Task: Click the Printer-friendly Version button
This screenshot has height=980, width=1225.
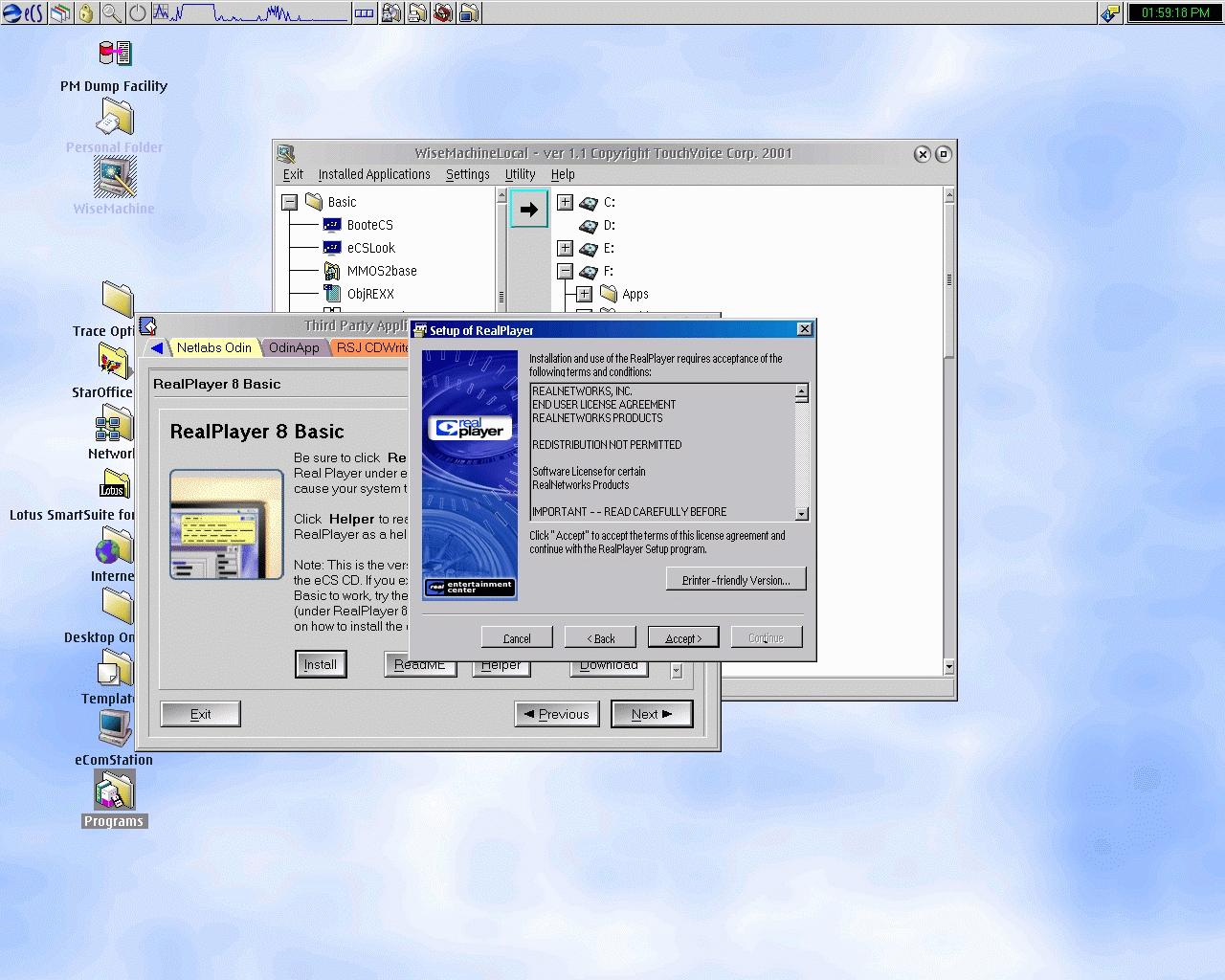Action: [x=736, y=578]
